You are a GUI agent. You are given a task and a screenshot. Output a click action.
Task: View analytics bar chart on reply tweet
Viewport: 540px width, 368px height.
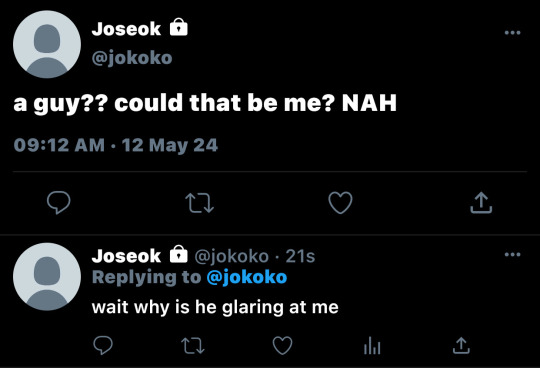pyautogui.click(x=372, y=346)
